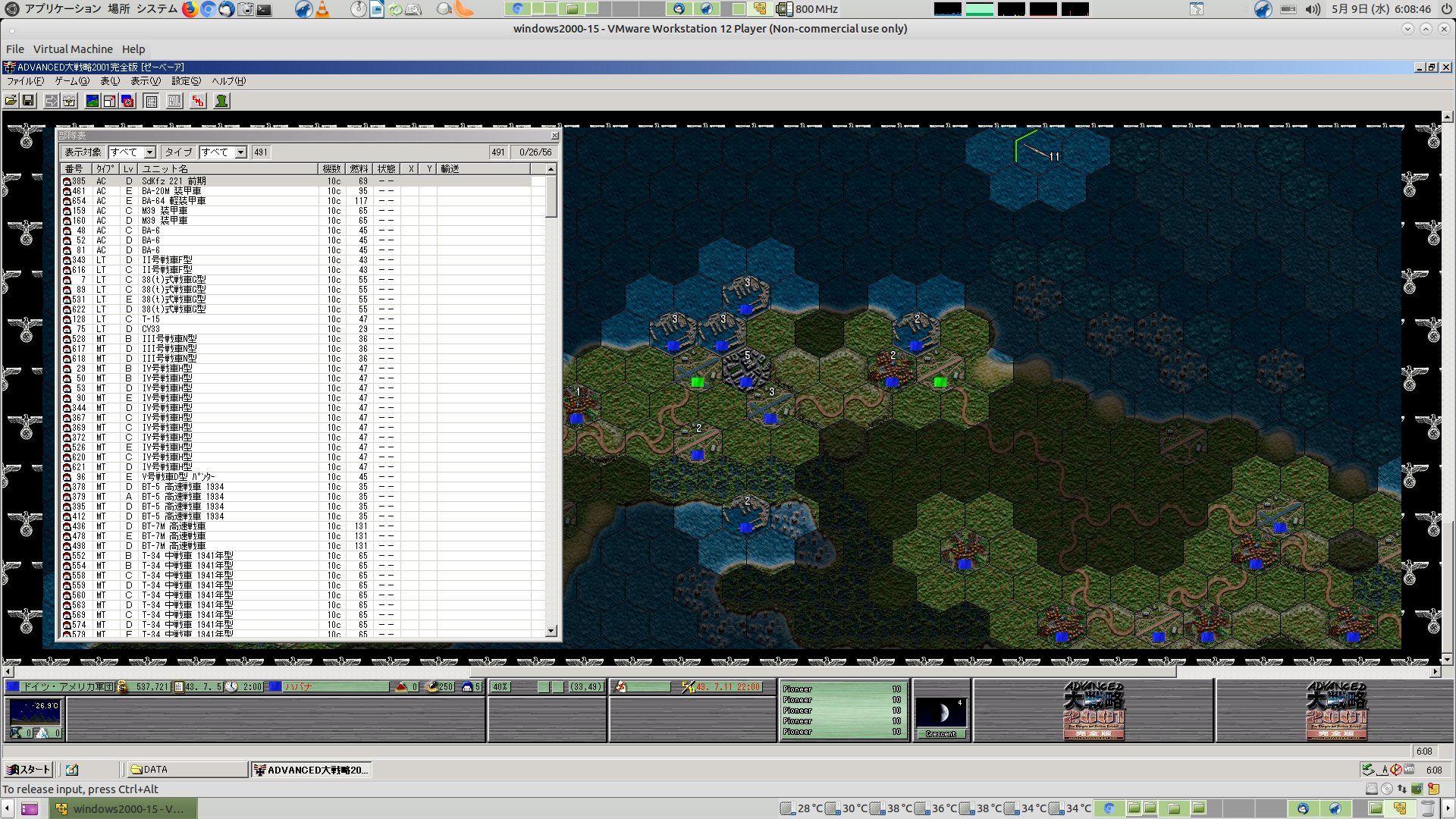Click the green soldier bust toolbar icon
Image resolution: width=1456 pixels, height=819 pixels.
coord(221,101)
